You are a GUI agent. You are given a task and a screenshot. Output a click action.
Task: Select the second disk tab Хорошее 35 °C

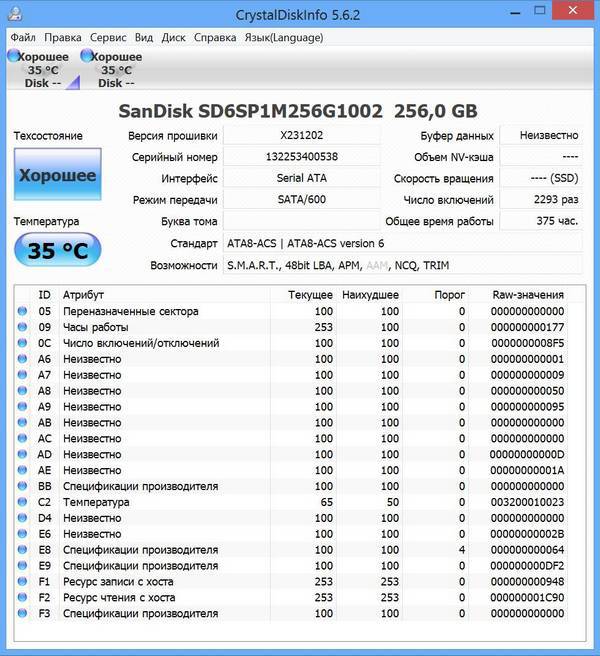[x=116, y=69]
